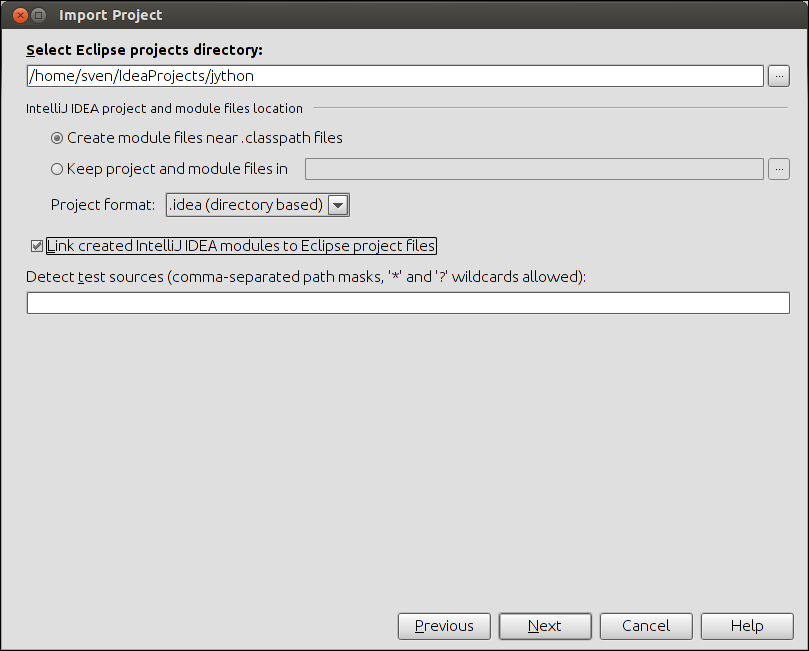
Task: Go back with the Previous button
Action: (444, 626)
